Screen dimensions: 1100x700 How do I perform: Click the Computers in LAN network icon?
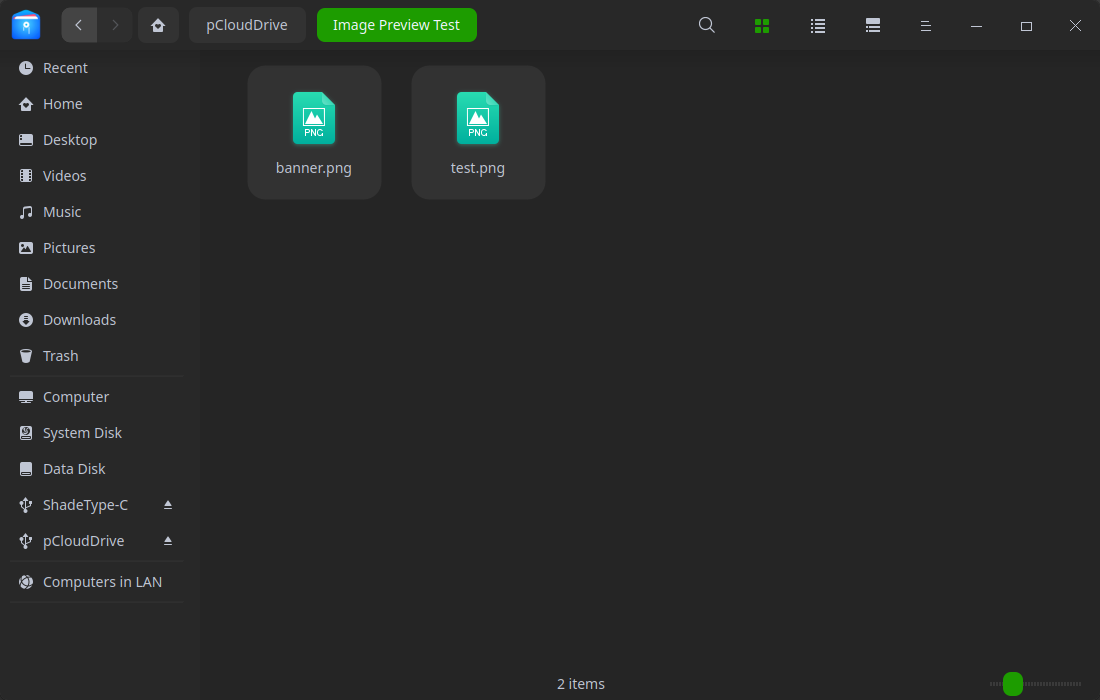pyautogui.click(x=26, y=582)
